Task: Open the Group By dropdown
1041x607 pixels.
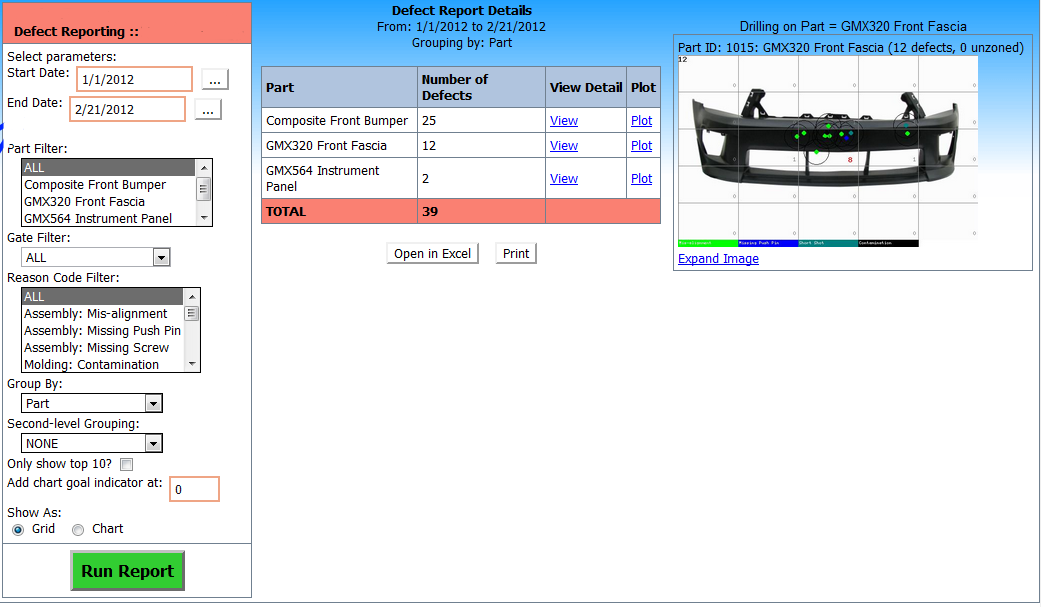Action: click(x=153, y=404)
